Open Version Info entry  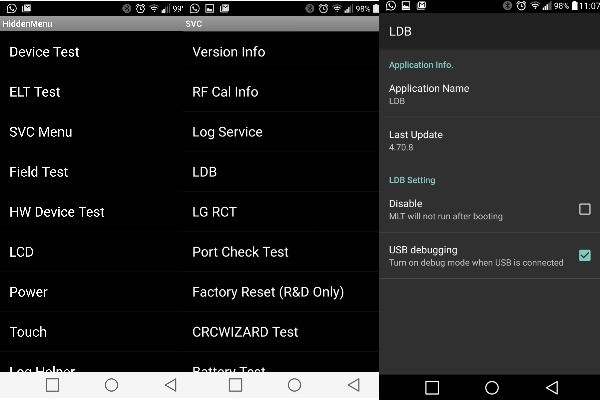click(x=281, y=52)
